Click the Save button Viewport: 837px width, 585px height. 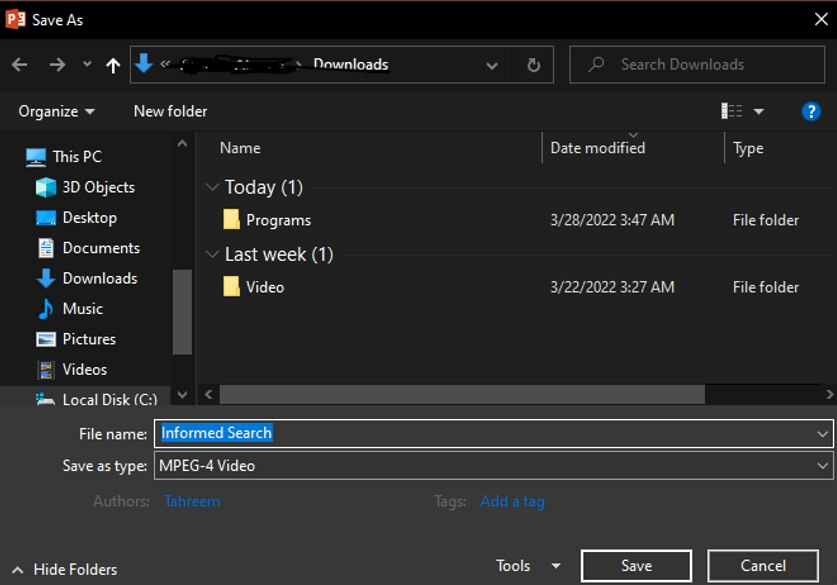pos(636,566)
